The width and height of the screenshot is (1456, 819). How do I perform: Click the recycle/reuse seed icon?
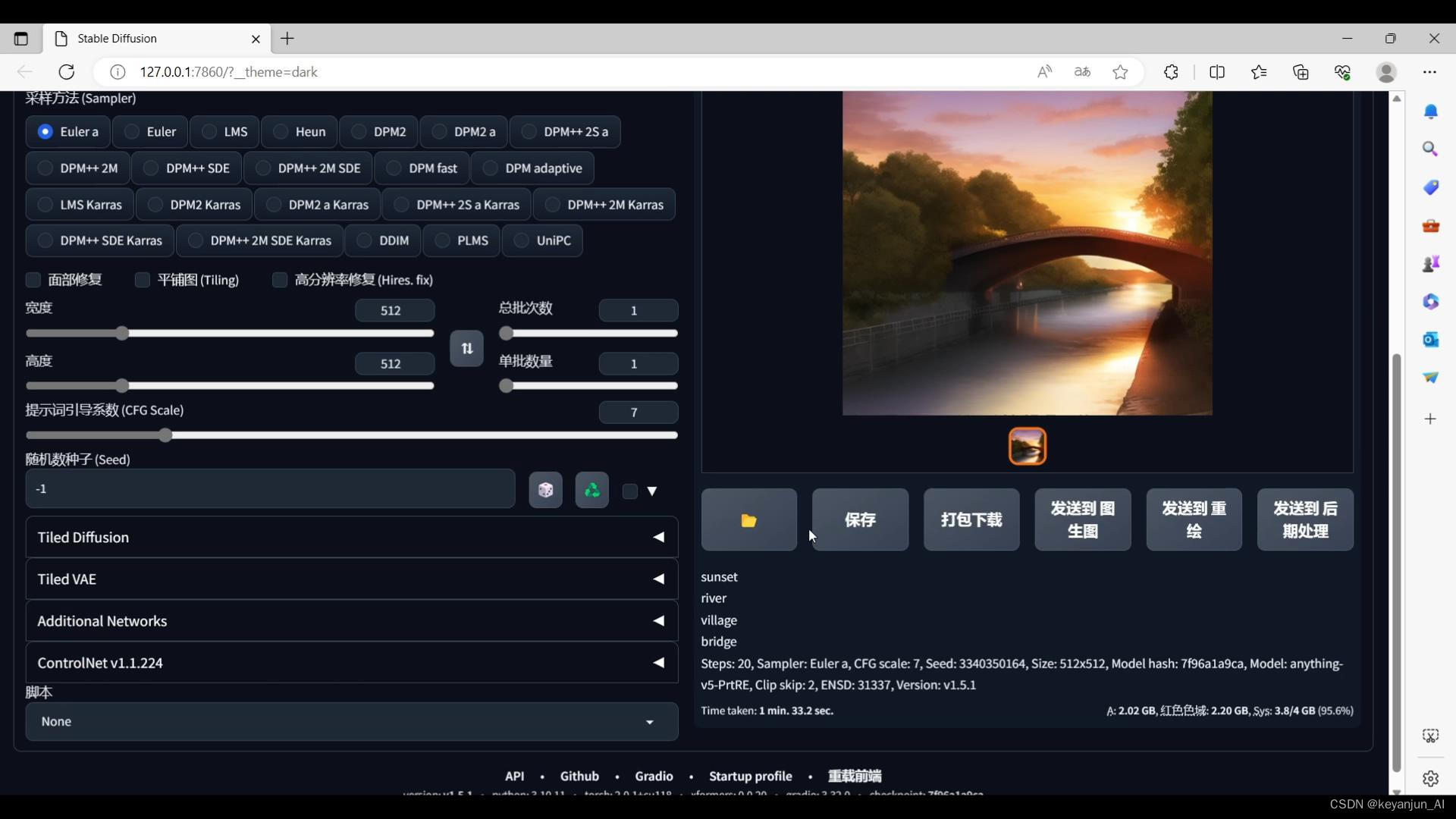tap(592, 489)
